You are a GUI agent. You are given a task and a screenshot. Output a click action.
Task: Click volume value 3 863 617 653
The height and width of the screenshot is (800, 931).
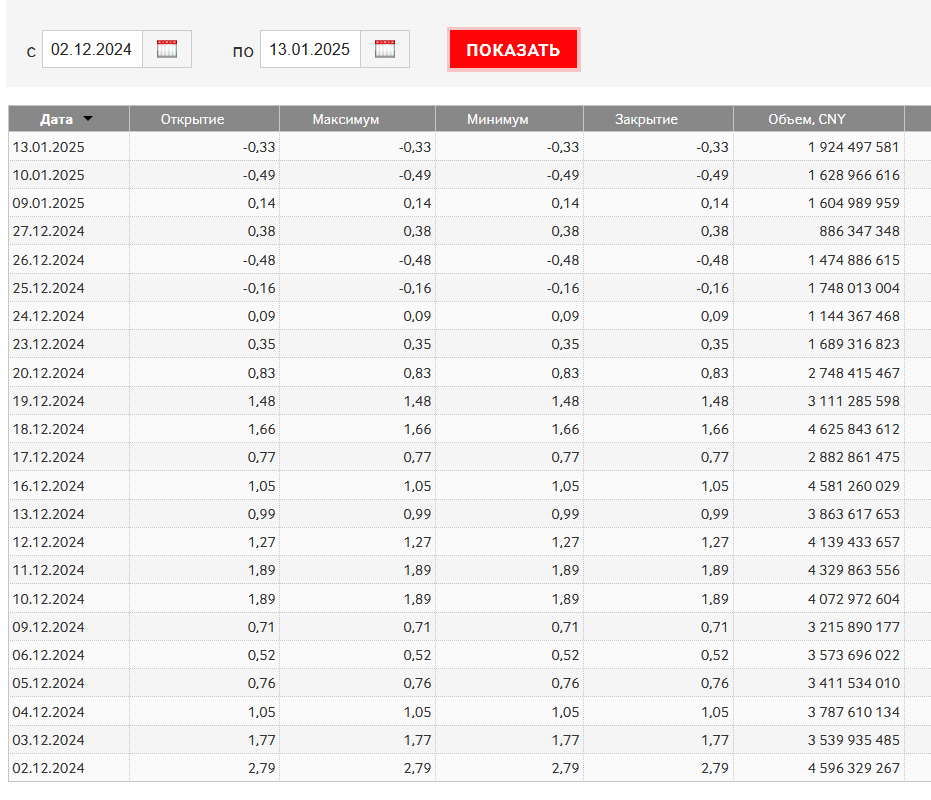[x=853, y=514]
